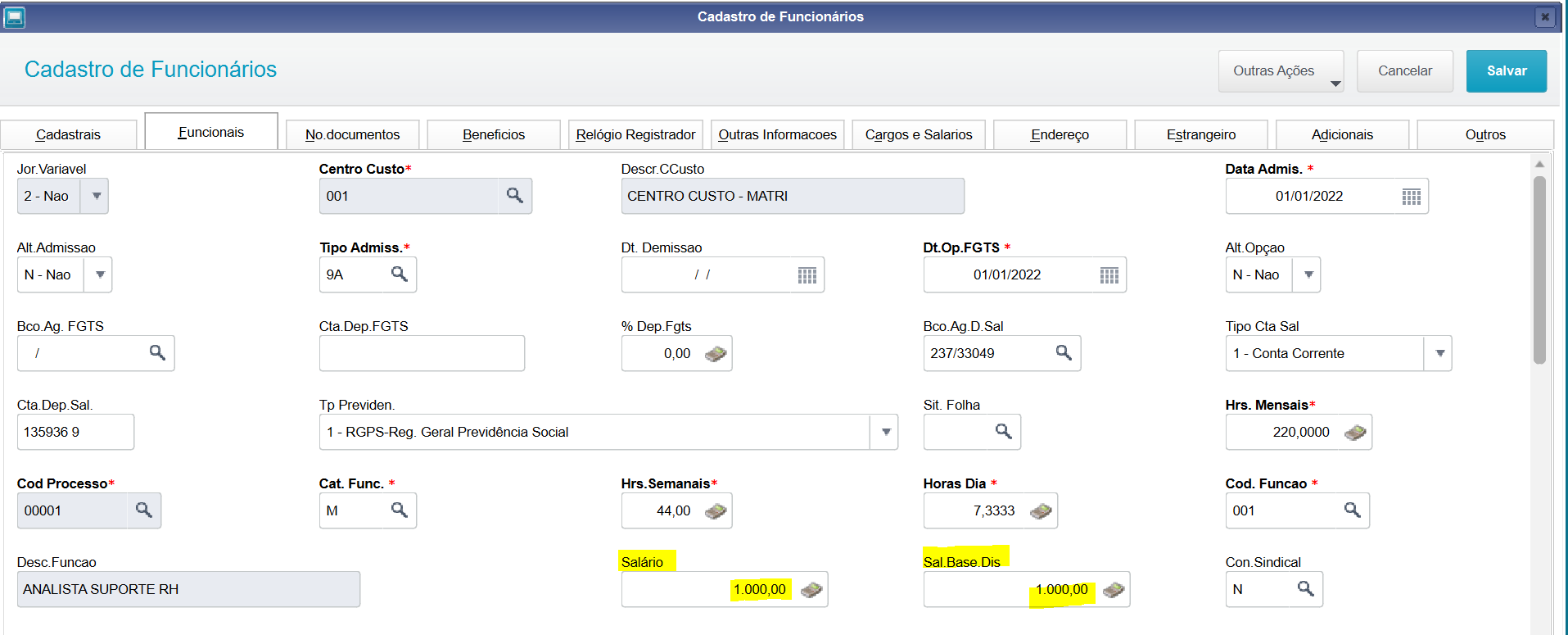
Task: Open the Salário calculator icon
Action: [x=811, y=590]
